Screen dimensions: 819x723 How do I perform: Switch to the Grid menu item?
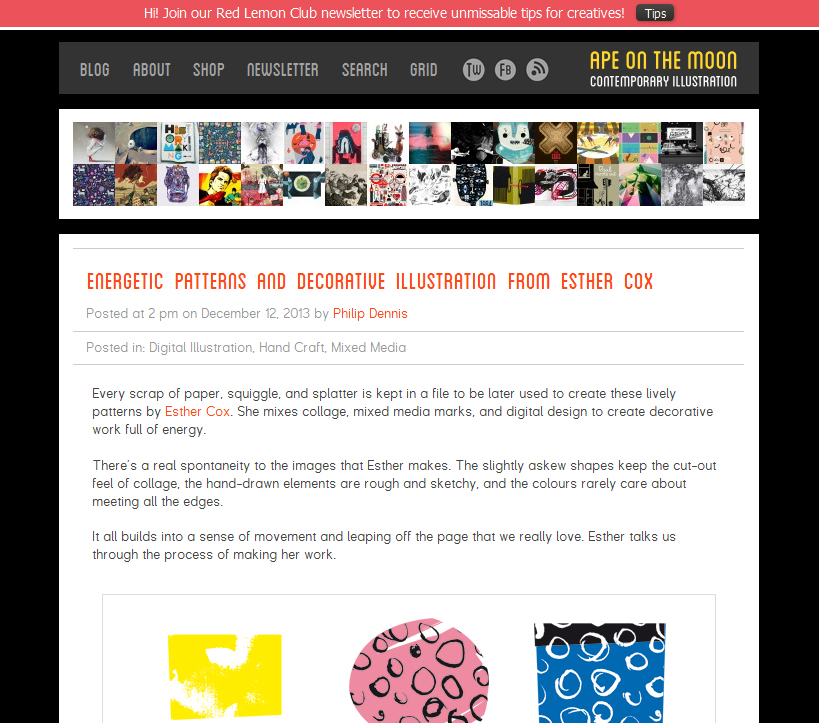(424, 70)
